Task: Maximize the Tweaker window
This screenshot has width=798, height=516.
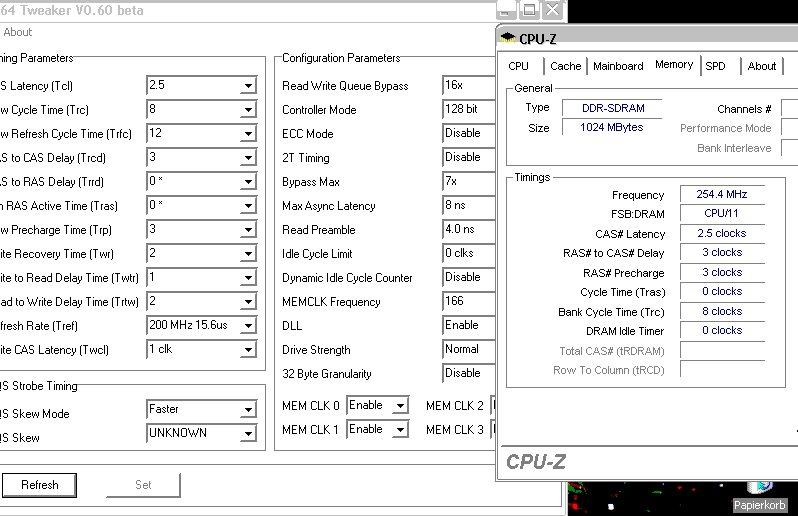Action: (x=529, y=10)
